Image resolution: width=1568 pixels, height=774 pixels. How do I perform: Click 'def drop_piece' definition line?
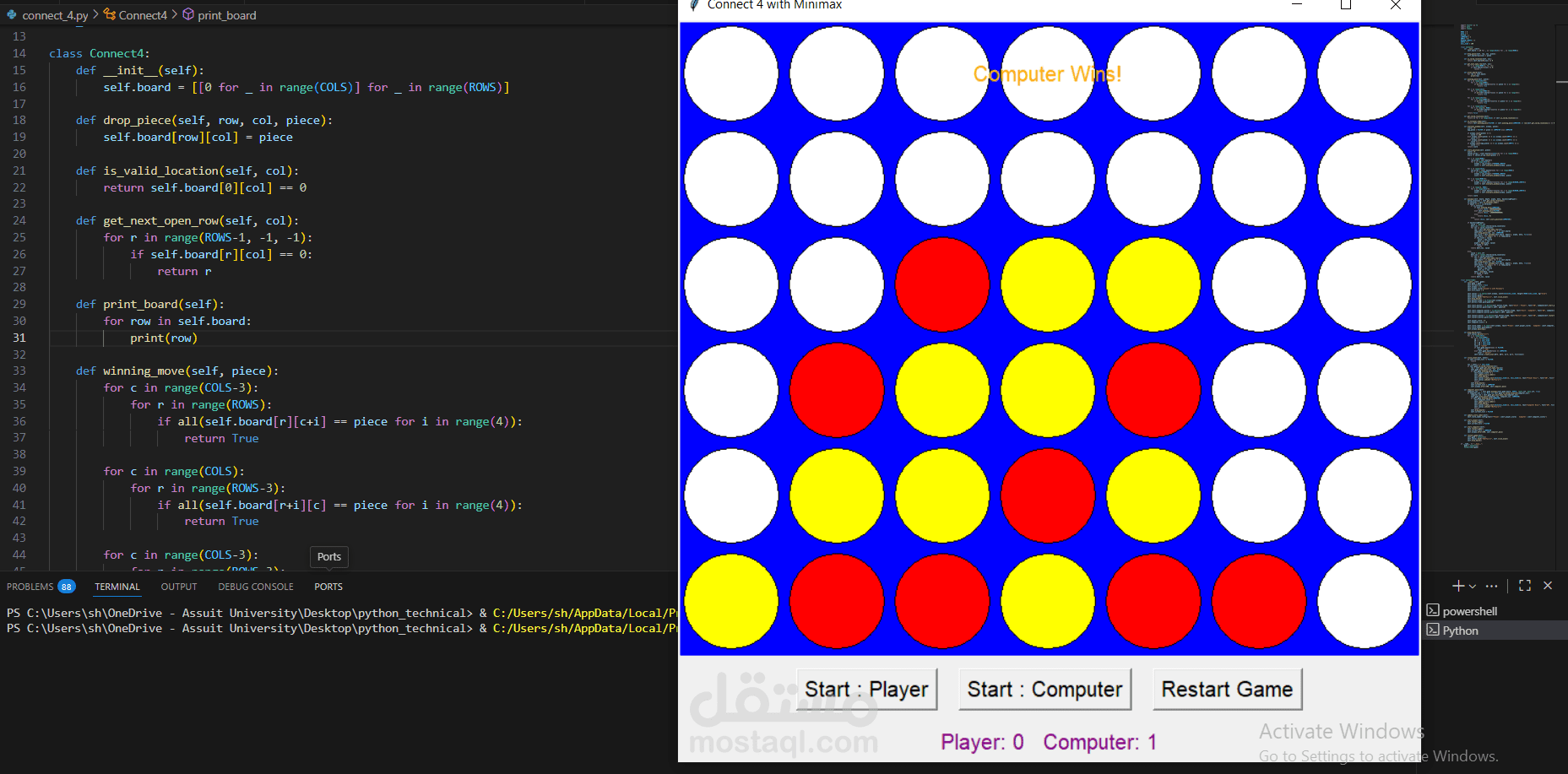pos(204,120)
